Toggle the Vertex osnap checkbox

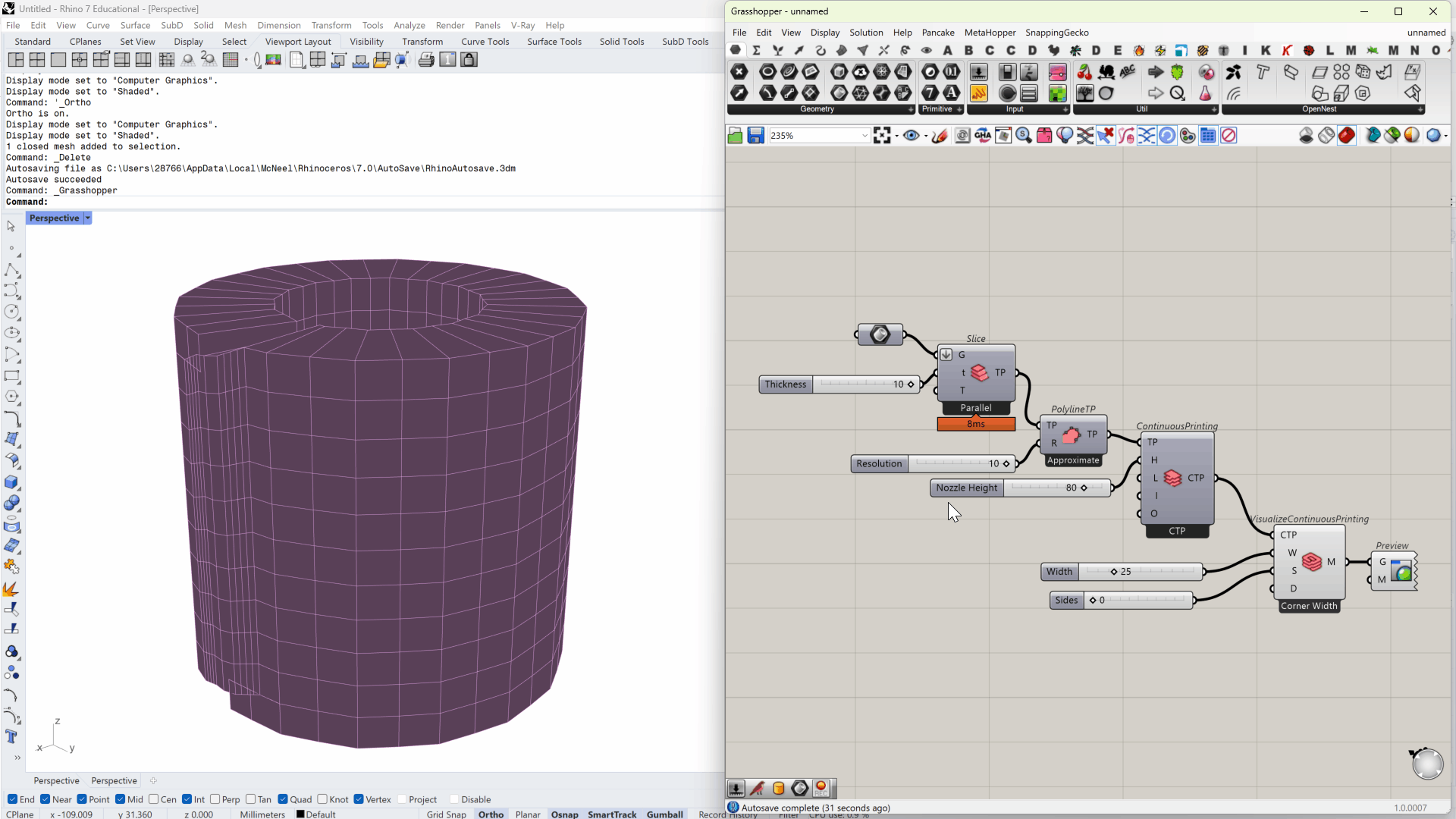tap(359, 799)
